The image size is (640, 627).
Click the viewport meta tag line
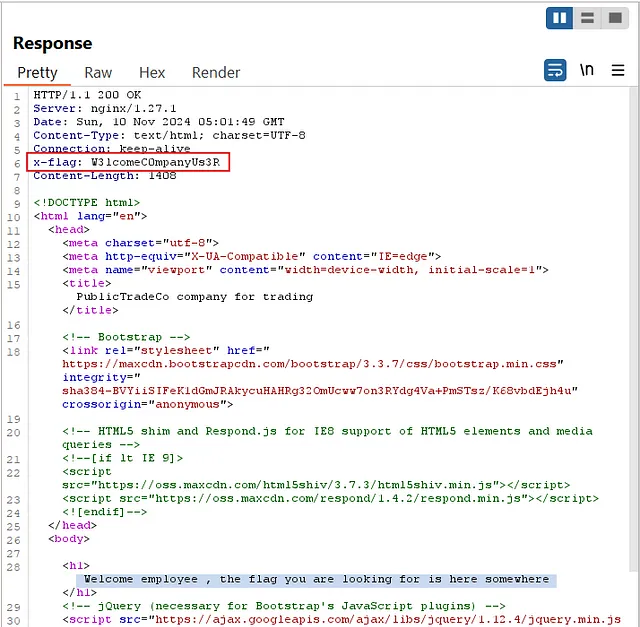(305, 270)
